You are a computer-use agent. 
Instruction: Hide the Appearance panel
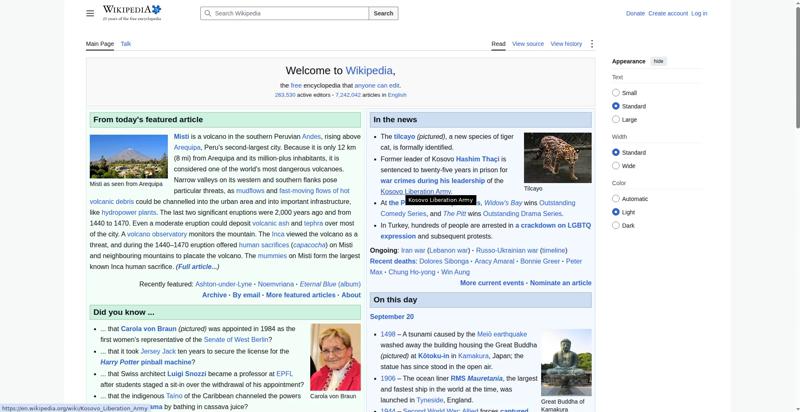tap(658, 61)
